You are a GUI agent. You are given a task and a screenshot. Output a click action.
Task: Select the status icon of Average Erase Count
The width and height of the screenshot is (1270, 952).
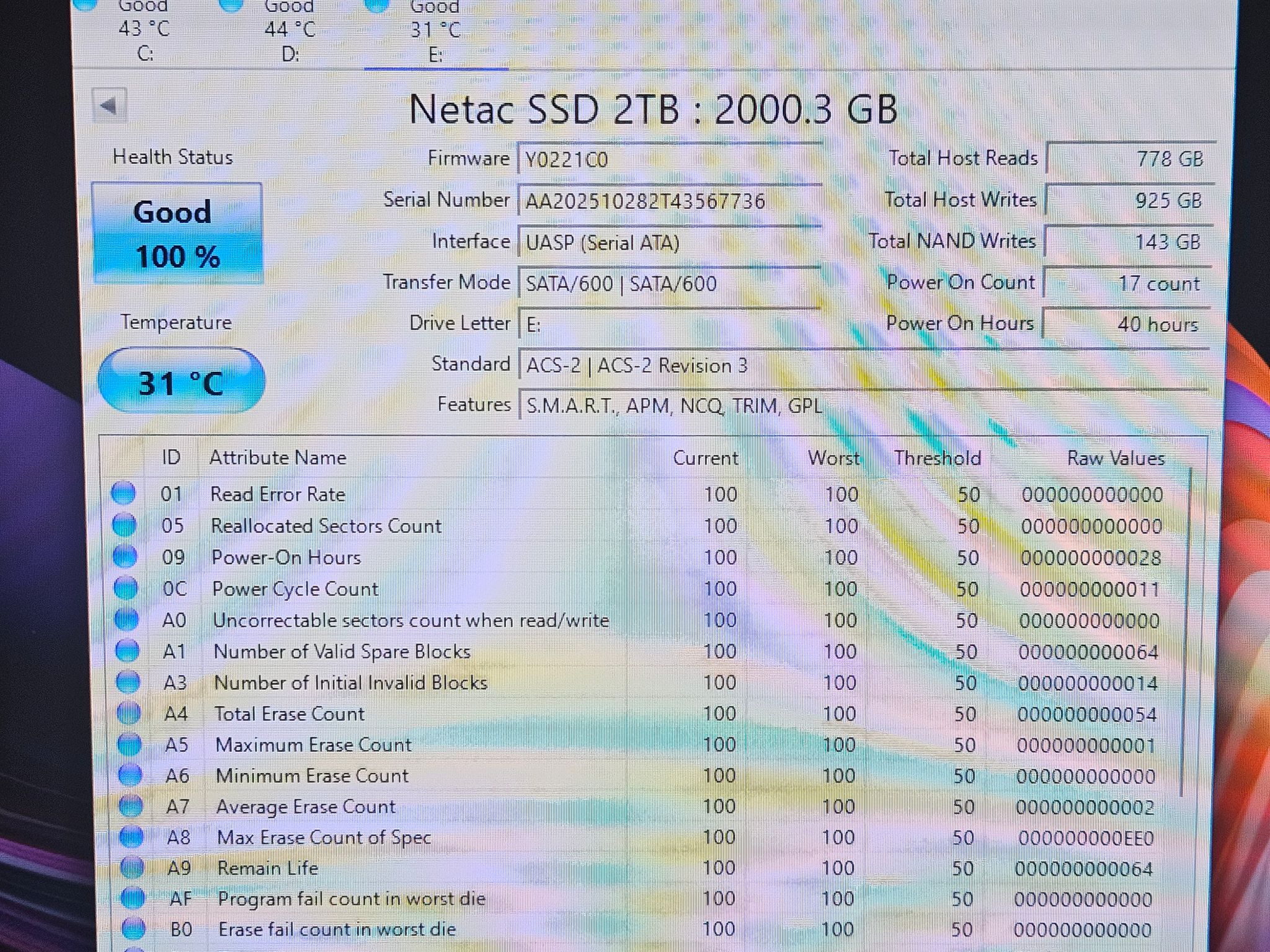point(131,806)
